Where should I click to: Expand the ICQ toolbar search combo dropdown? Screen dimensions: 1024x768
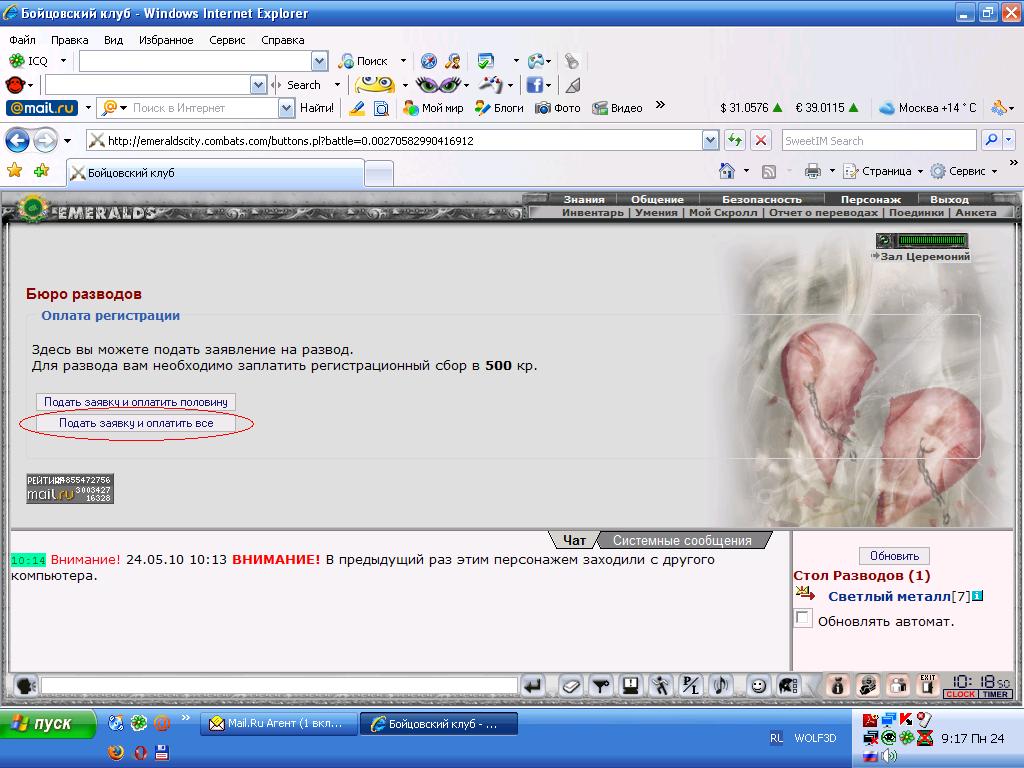319,61
